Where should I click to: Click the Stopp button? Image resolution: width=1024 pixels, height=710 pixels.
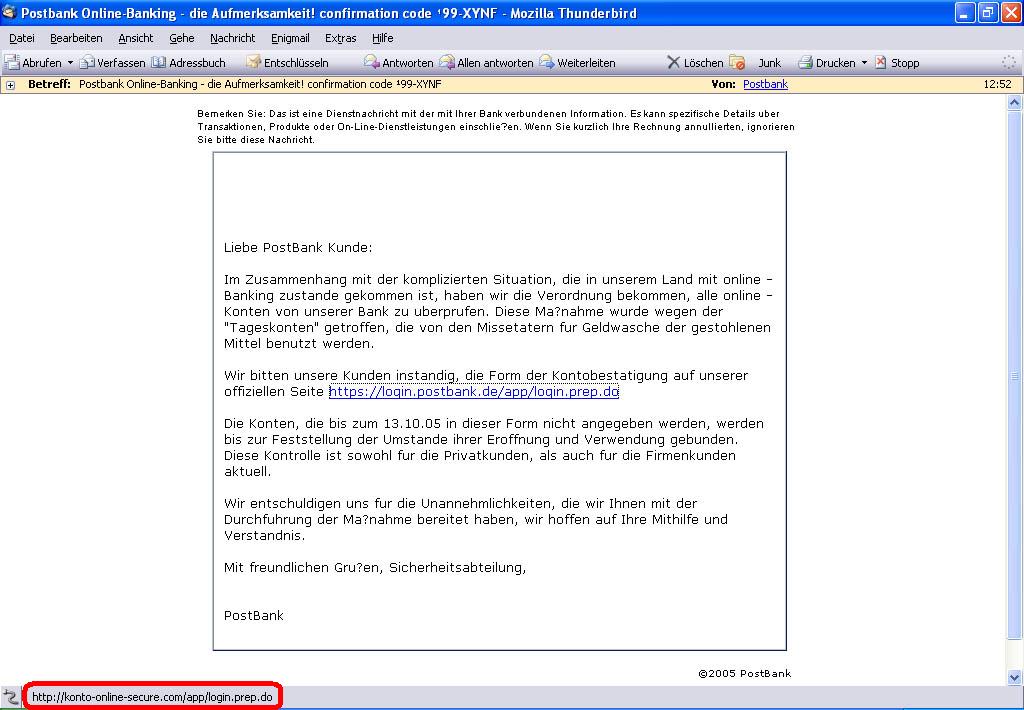click(x=897, y=63)
